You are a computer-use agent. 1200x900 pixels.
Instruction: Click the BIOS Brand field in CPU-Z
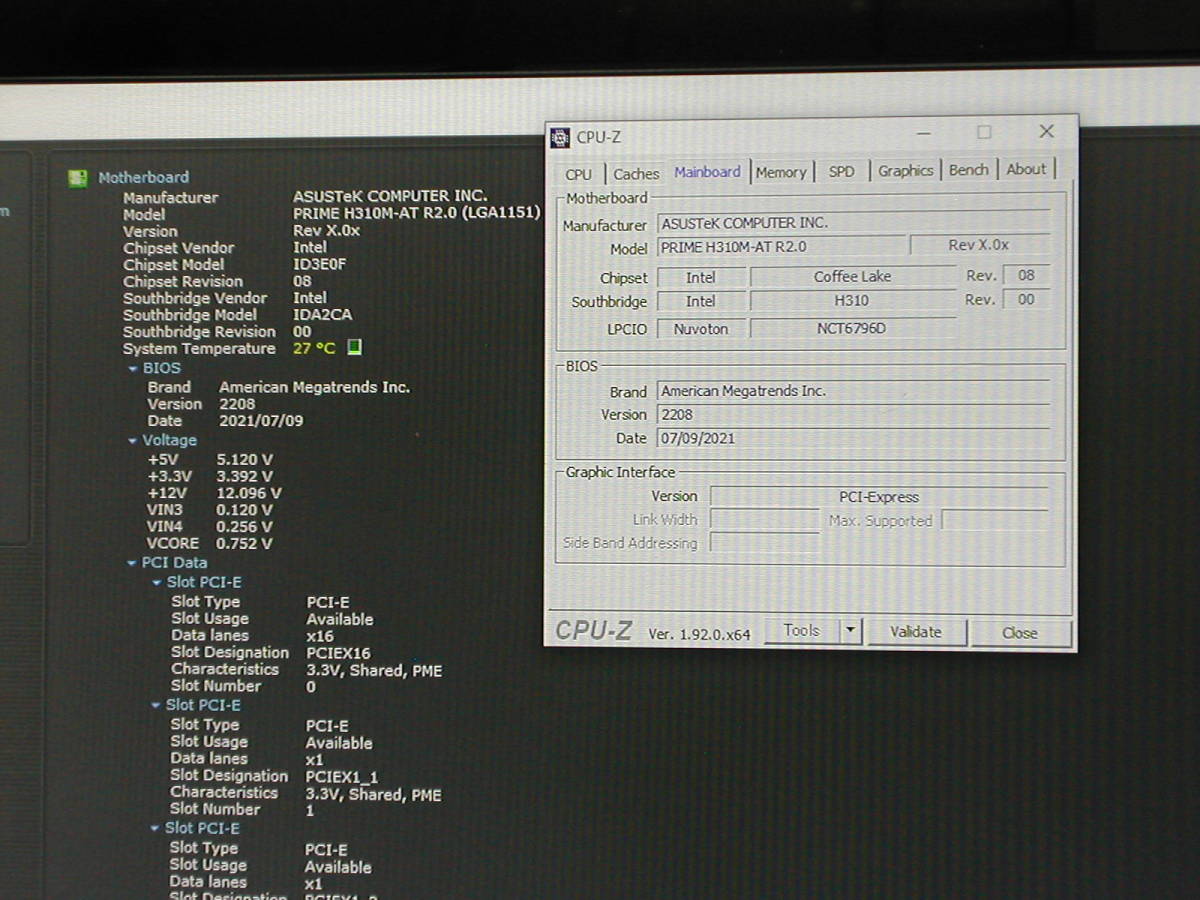(854, 391)
